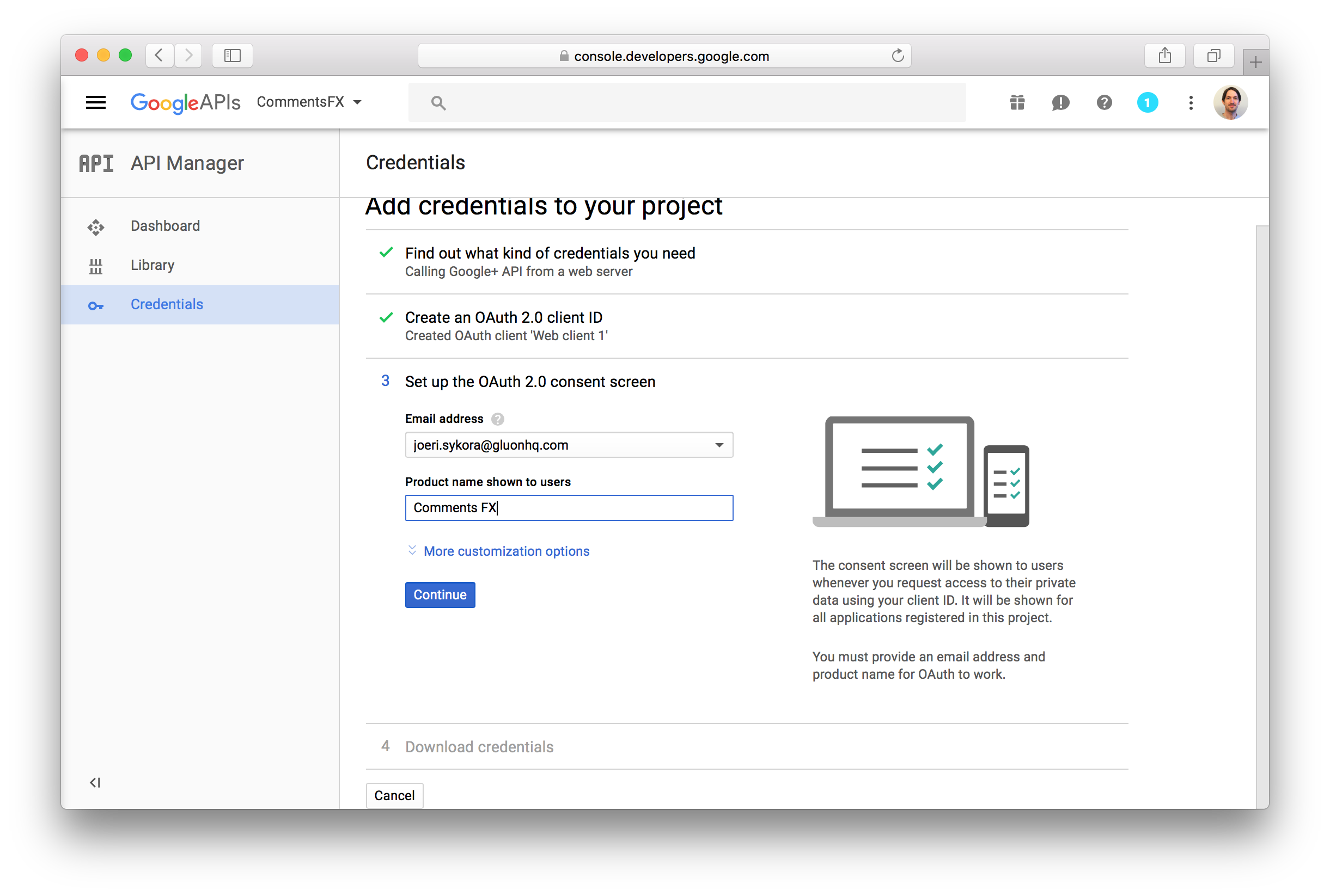
Task: Open the Email address dropdown
Action: pos(569,445)
